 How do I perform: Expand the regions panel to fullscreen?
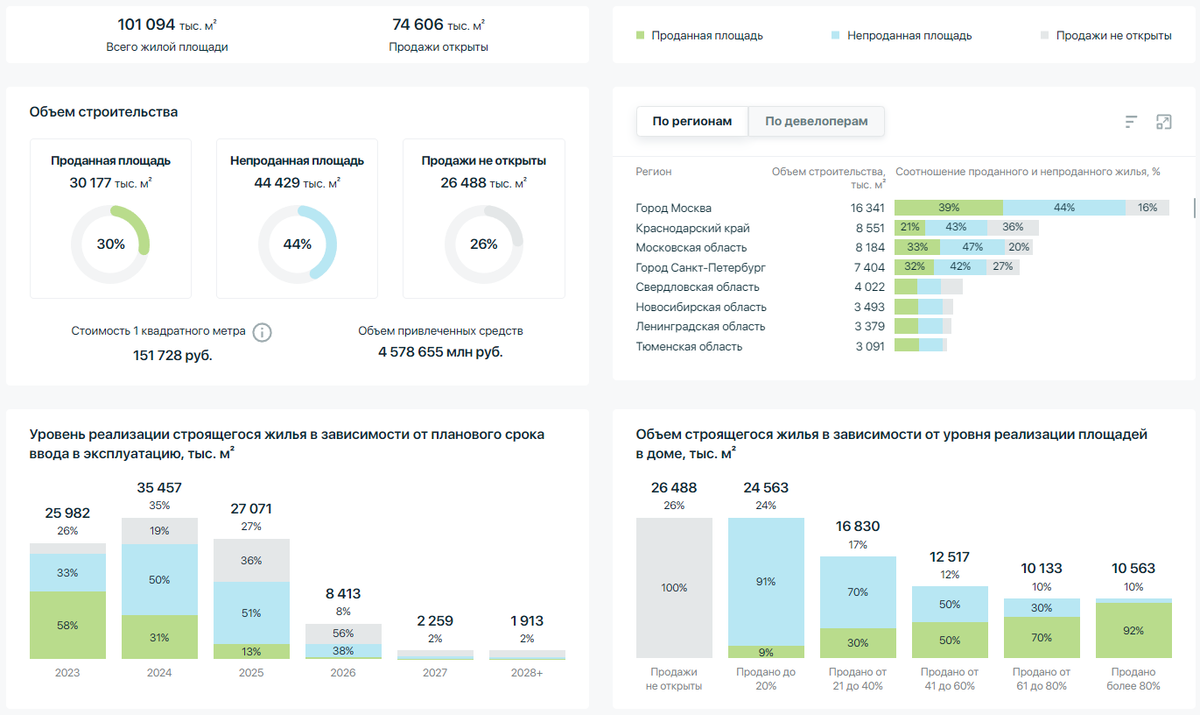pos(1165,121)
